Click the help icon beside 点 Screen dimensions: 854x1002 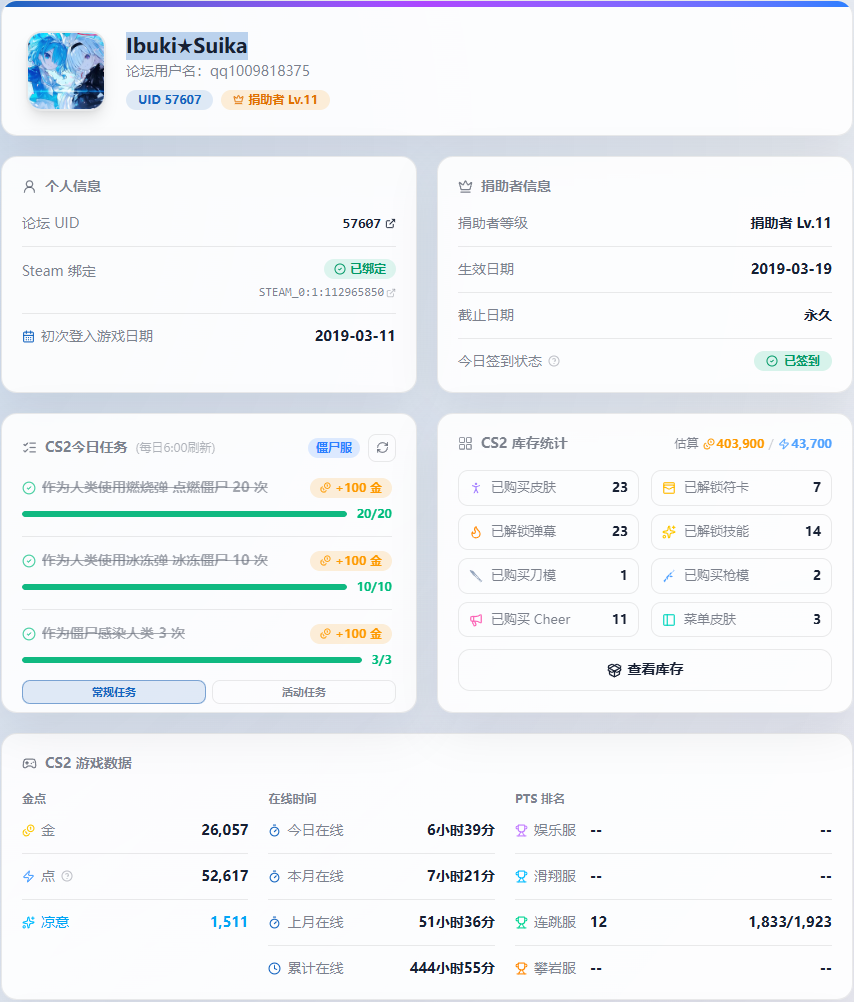click(67, 876)
